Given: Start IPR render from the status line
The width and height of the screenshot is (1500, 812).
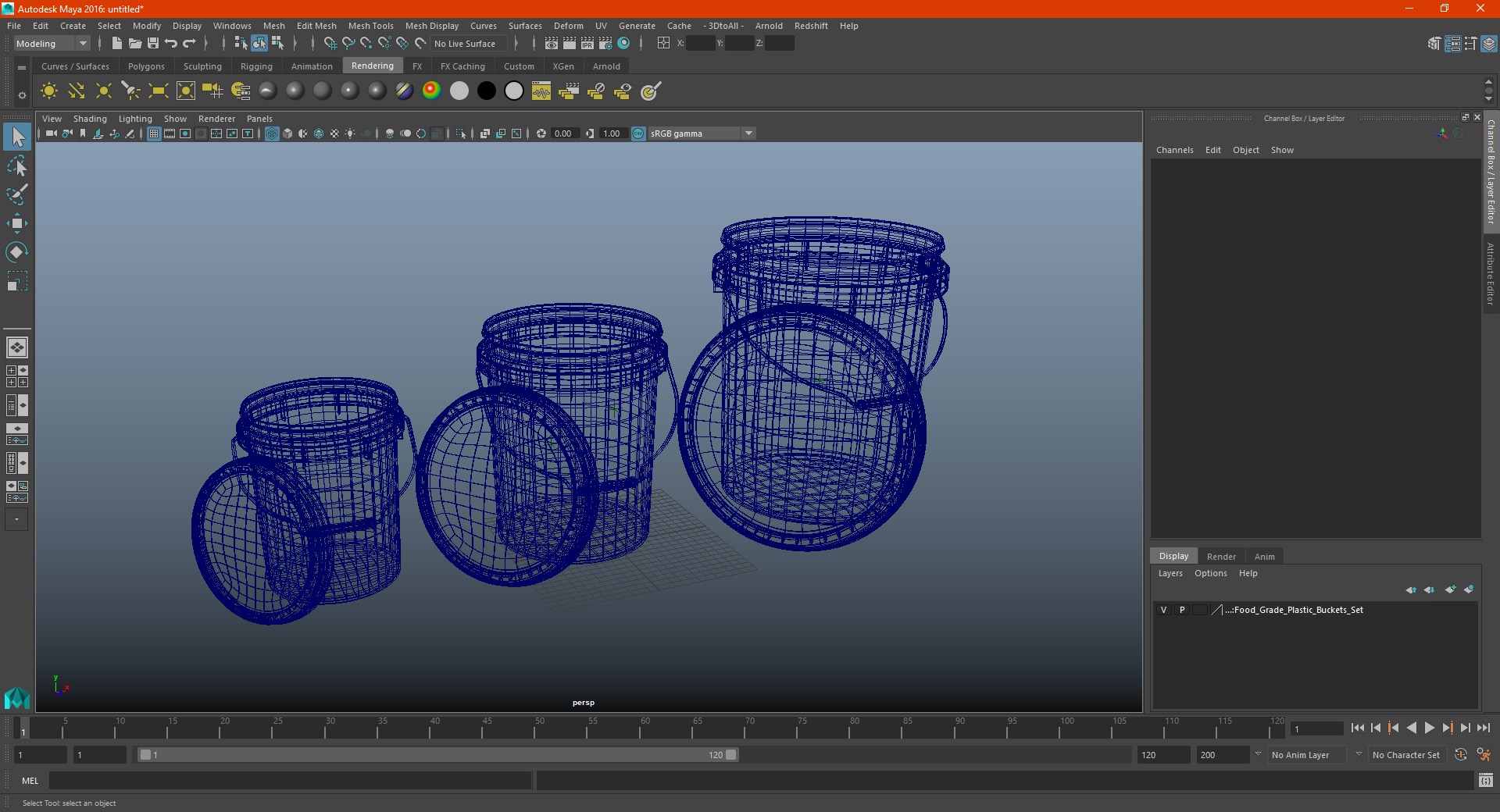Looking at the screenshot, I should 587,44.
